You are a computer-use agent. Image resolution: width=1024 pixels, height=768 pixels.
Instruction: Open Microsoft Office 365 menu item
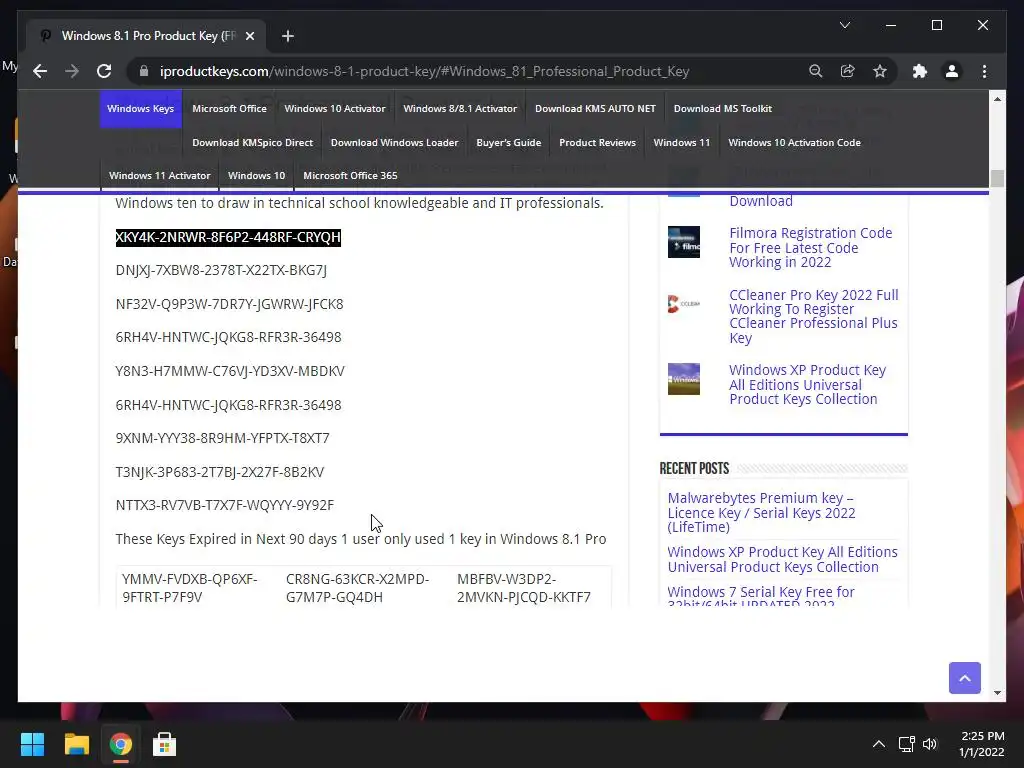[x=350, y=175]
